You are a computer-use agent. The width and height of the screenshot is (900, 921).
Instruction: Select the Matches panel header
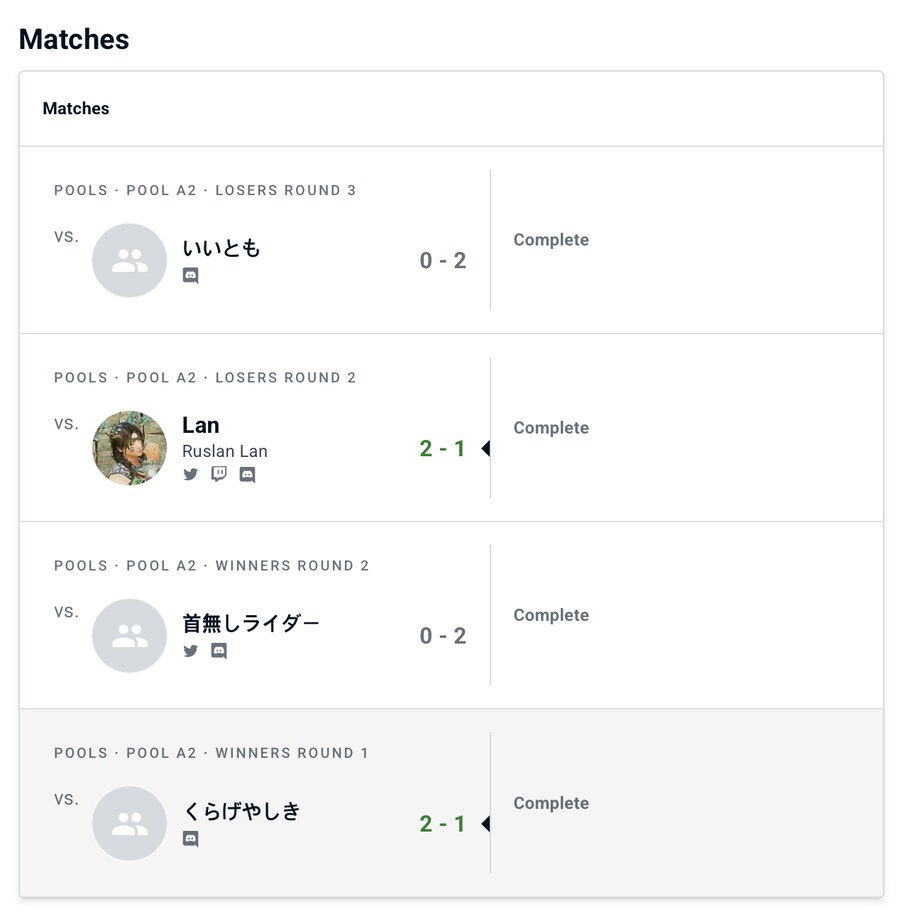76,108
